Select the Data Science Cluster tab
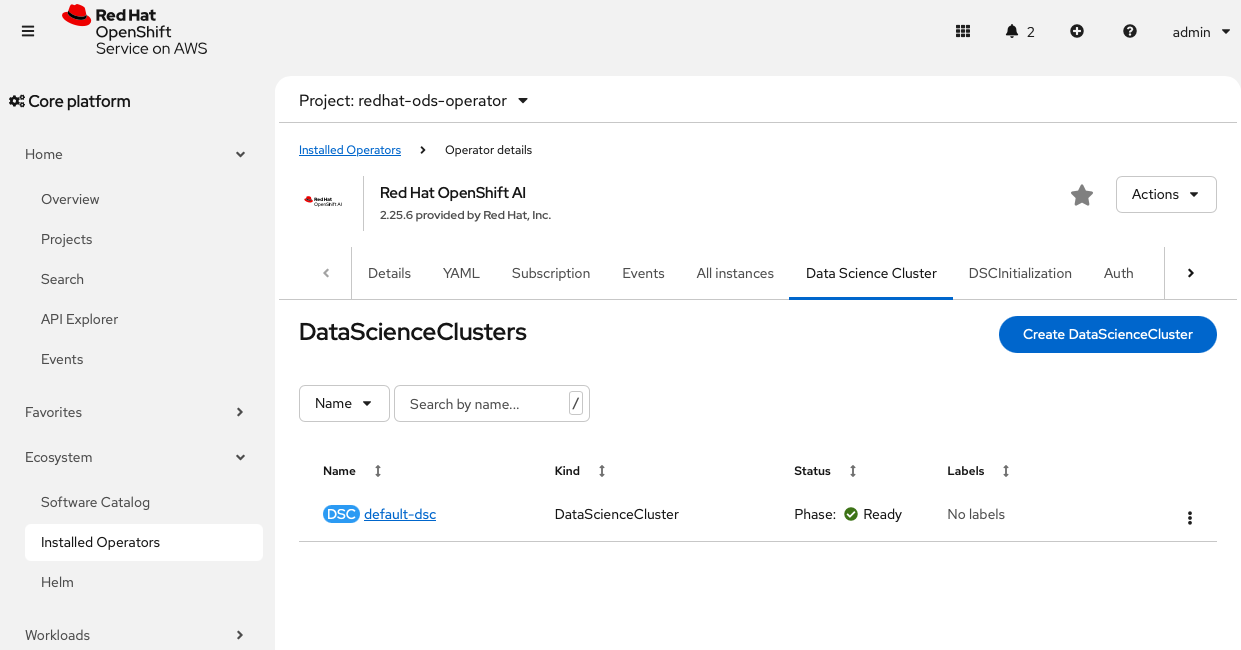 (x=871, y=273)
